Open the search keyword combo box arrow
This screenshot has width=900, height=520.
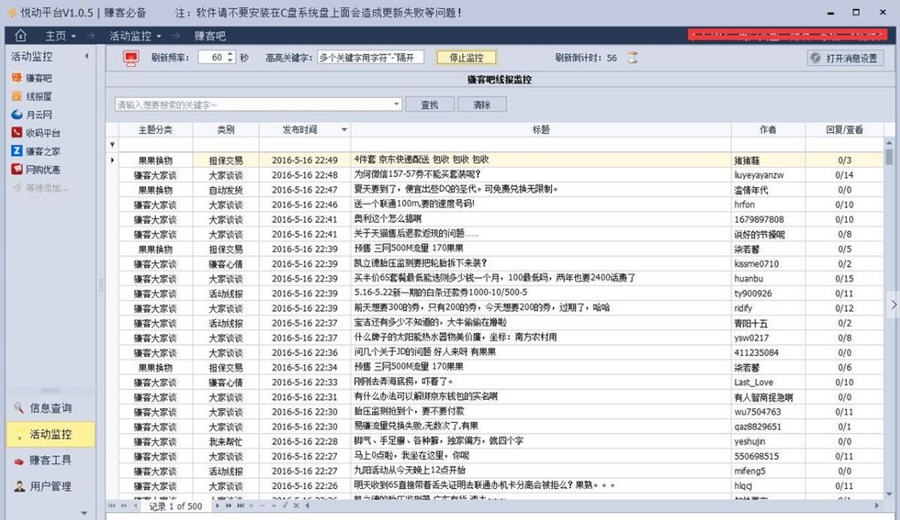tap(396, 104)
